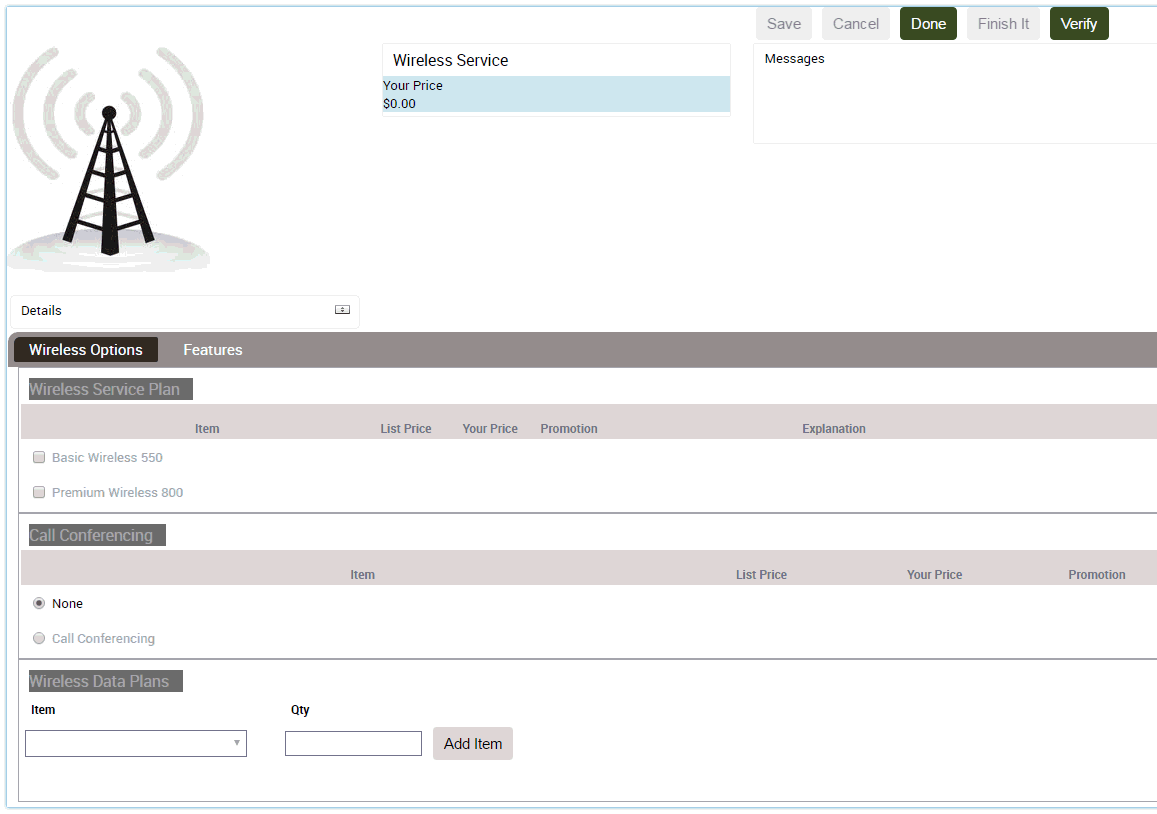Click the expand icon on the Details panel
Image resolution: width=1157 pixels, height=814 pixels.
tap(341, 310)
